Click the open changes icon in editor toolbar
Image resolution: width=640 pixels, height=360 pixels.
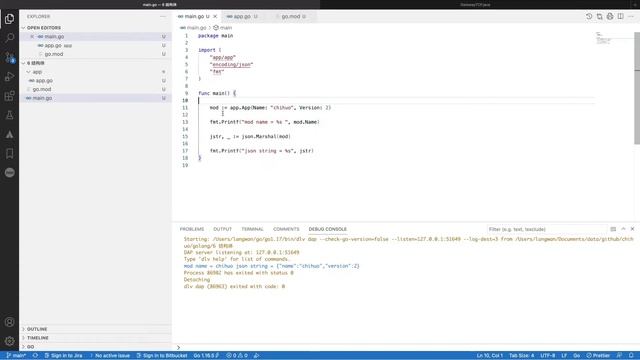599,16
